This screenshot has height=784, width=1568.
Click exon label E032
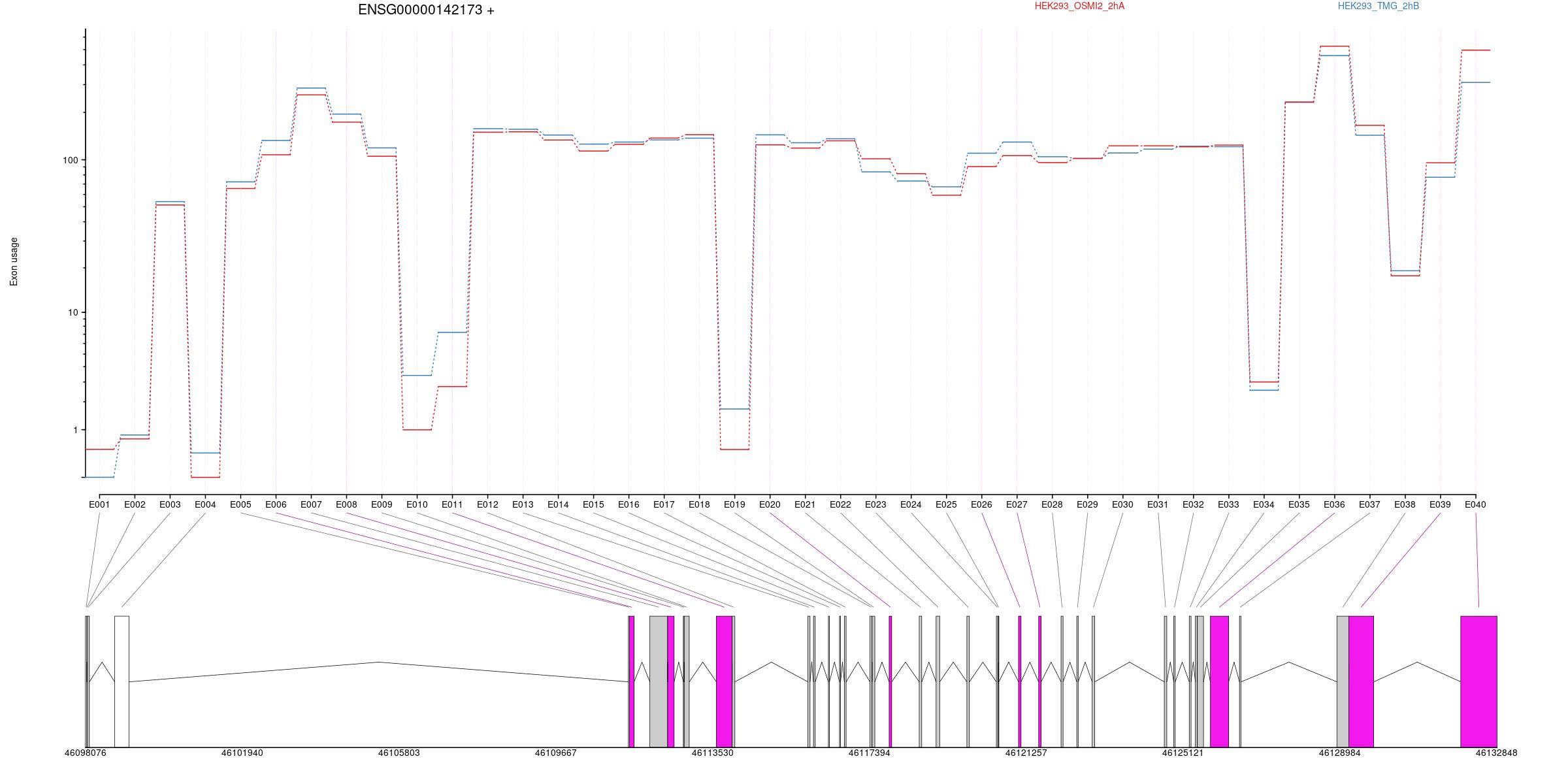click(x=1193, y=504)
